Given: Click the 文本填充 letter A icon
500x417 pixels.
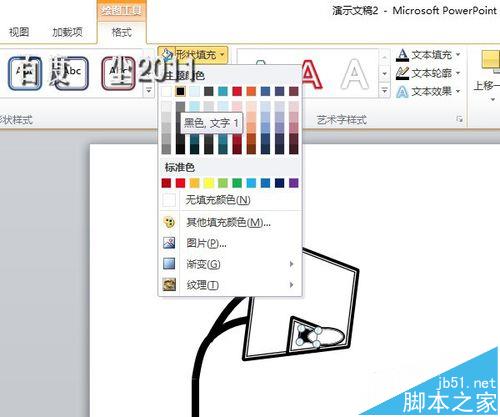Looking at the screenshot, I should point(402,55).
